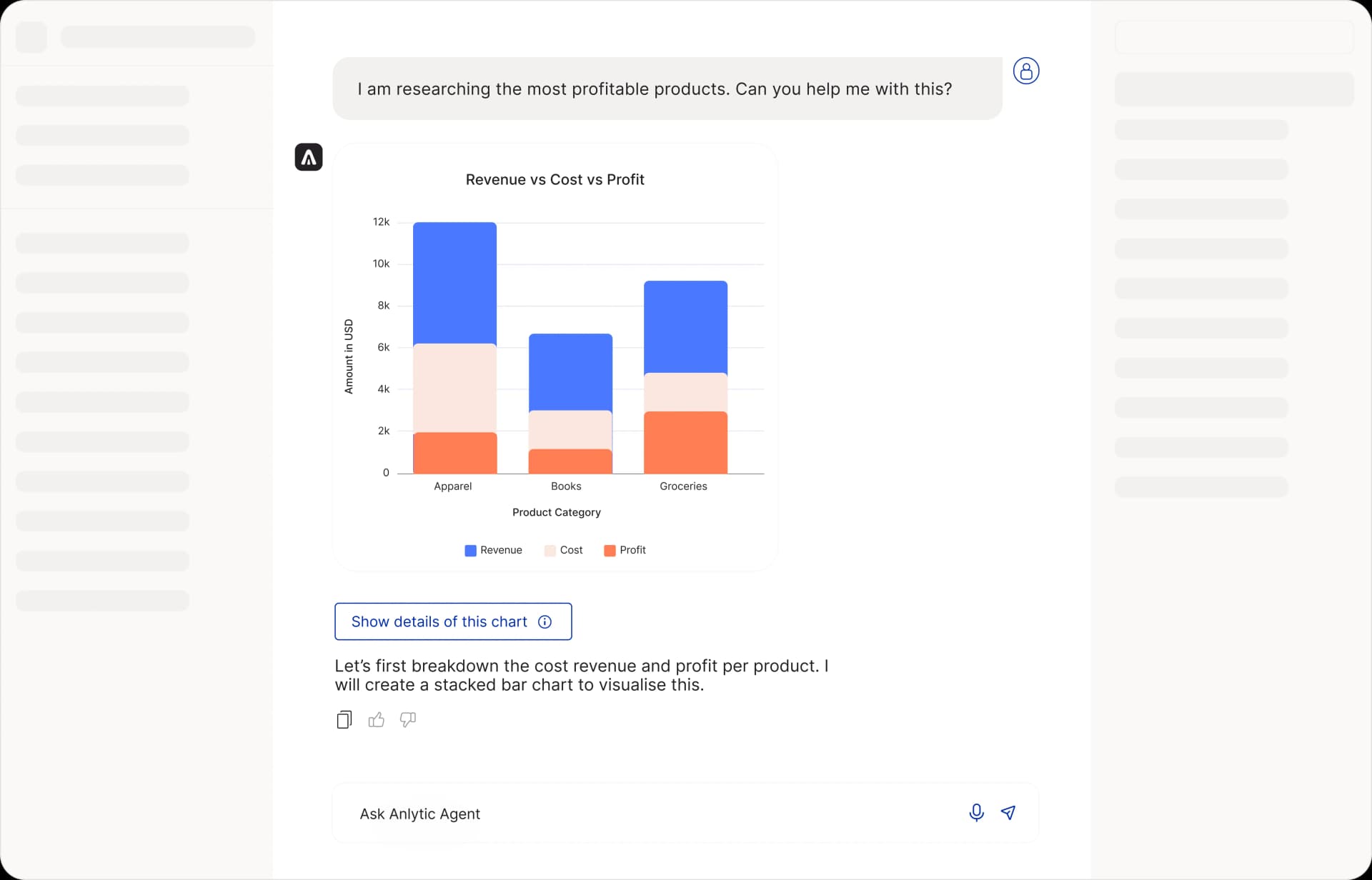Click the microphone icon for voice input
The image size is (1372, 880).
(x=976, y=813)
